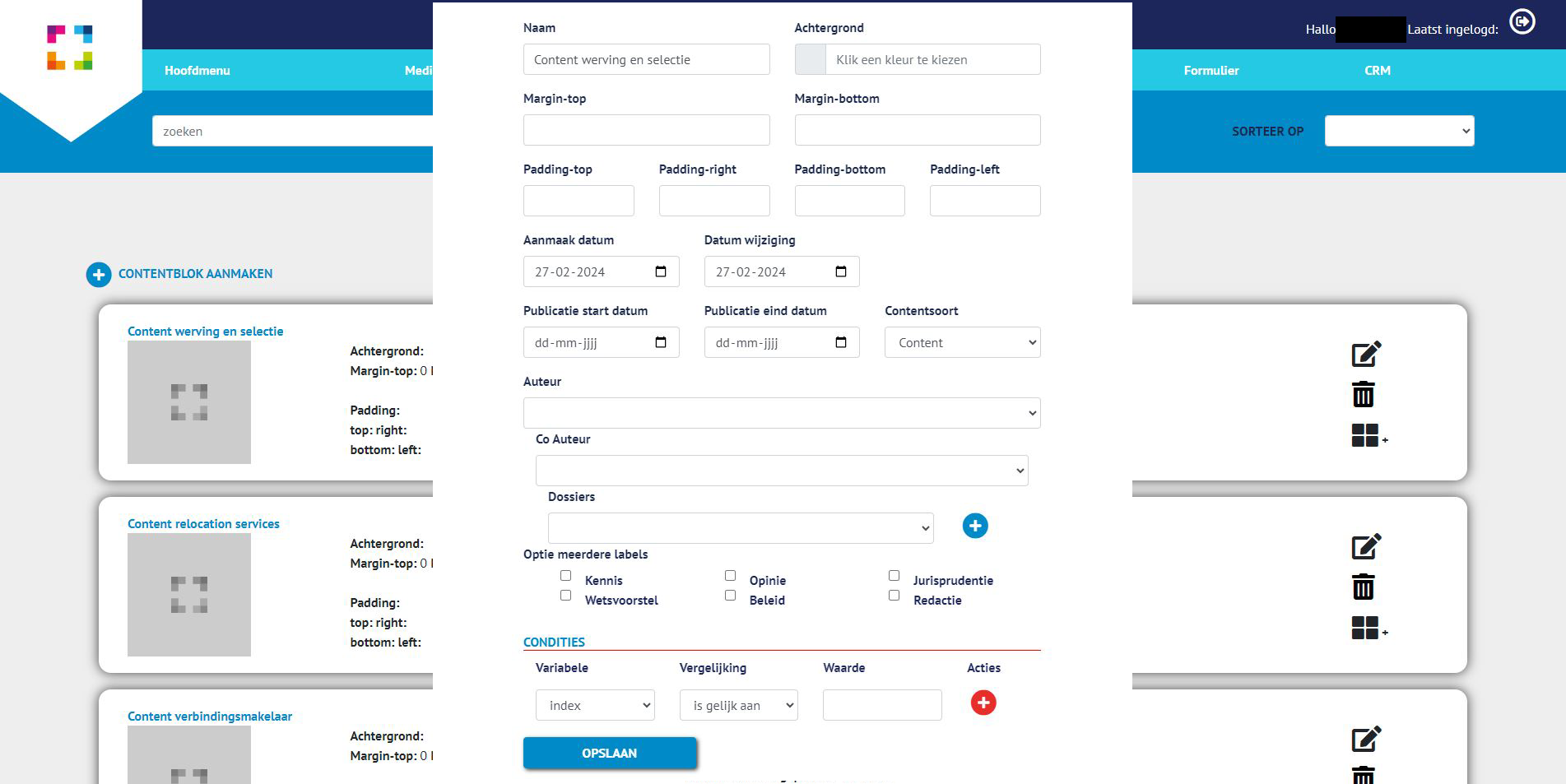
Task: Click the Margin-top input field
Action: pos(647,130)
